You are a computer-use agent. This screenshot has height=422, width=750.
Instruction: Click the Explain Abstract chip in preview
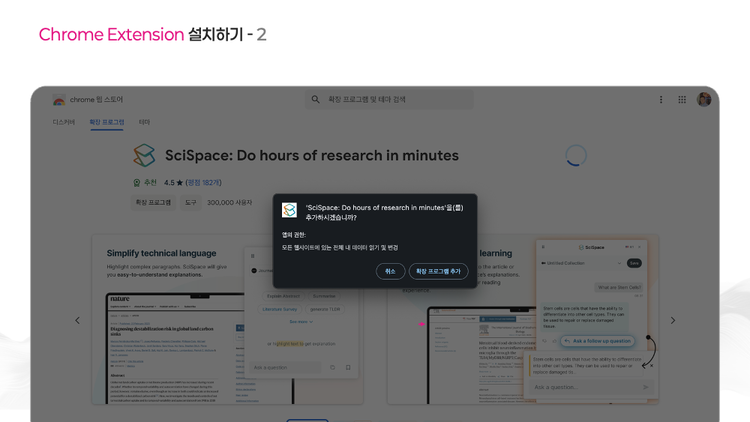(x=283, y=296)
